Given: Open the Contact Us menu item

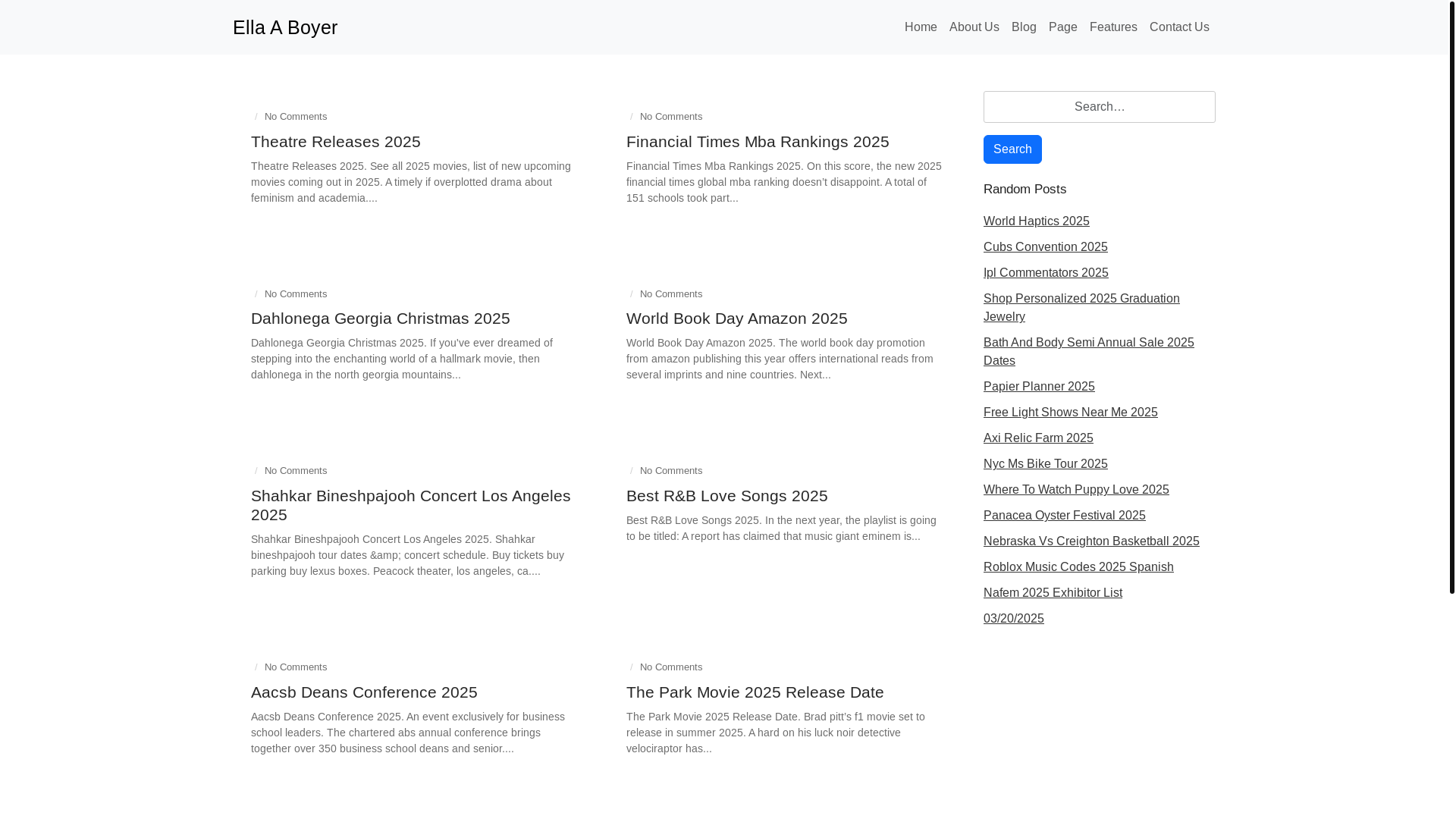Looking at the screenshot, I should point(1179,27).
